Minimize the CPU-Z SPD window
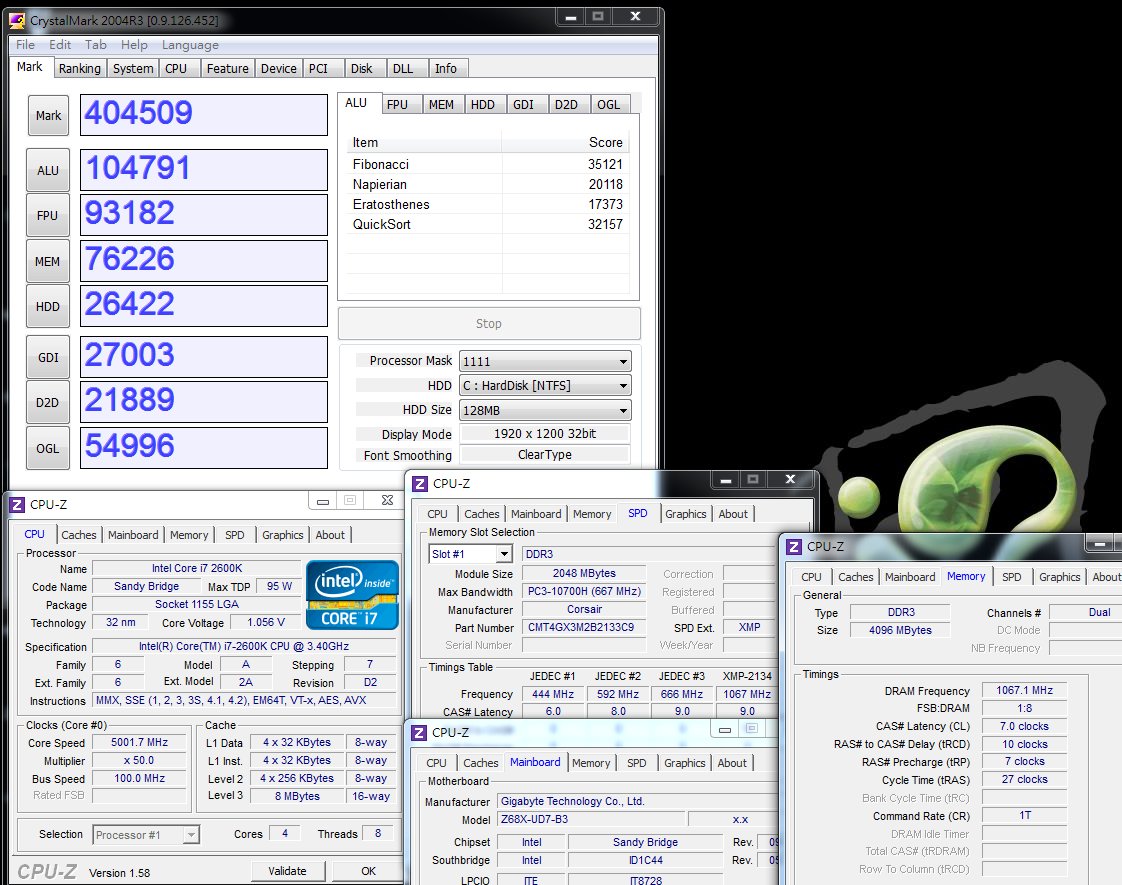The image size is (1122, 885). [x=726, y=479]
